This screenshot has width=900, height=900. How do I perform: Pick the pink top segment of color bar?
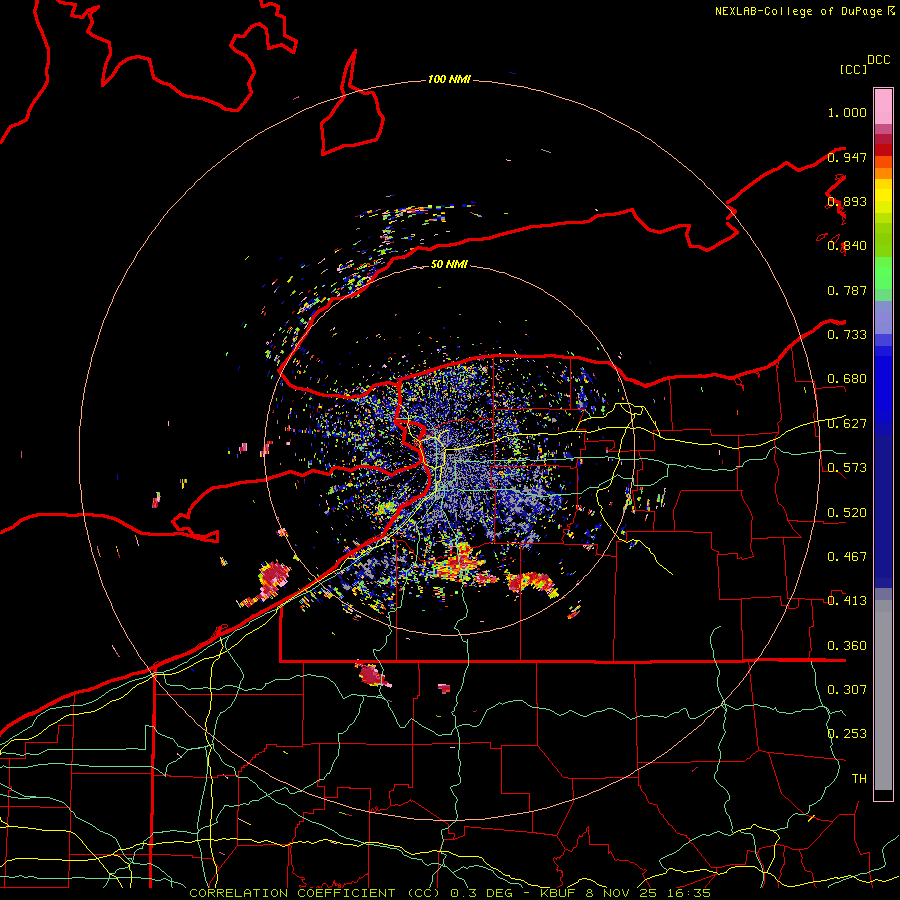tap(883, 106)
